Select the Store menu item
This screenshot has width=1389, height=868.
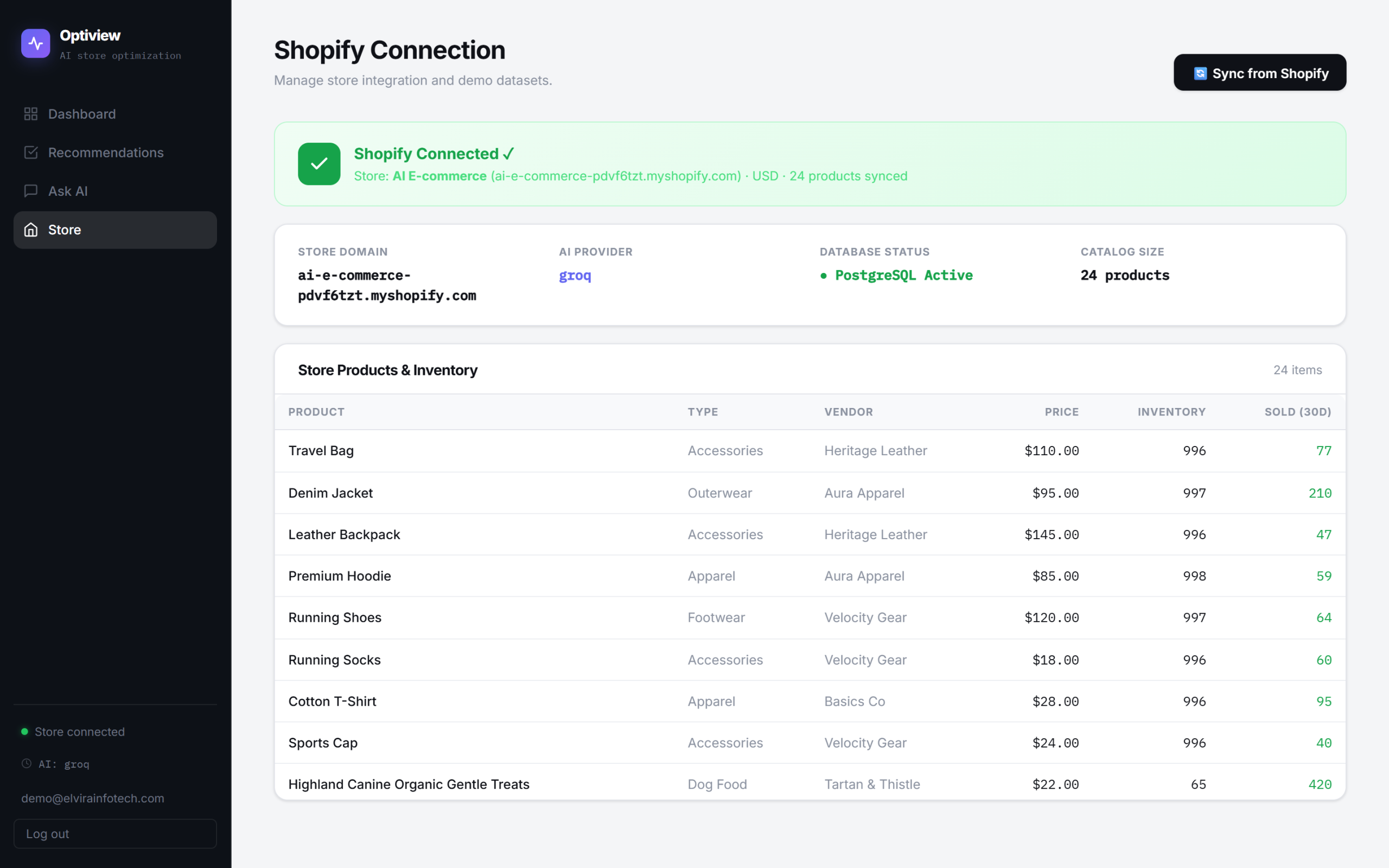[x=115, y=229]
